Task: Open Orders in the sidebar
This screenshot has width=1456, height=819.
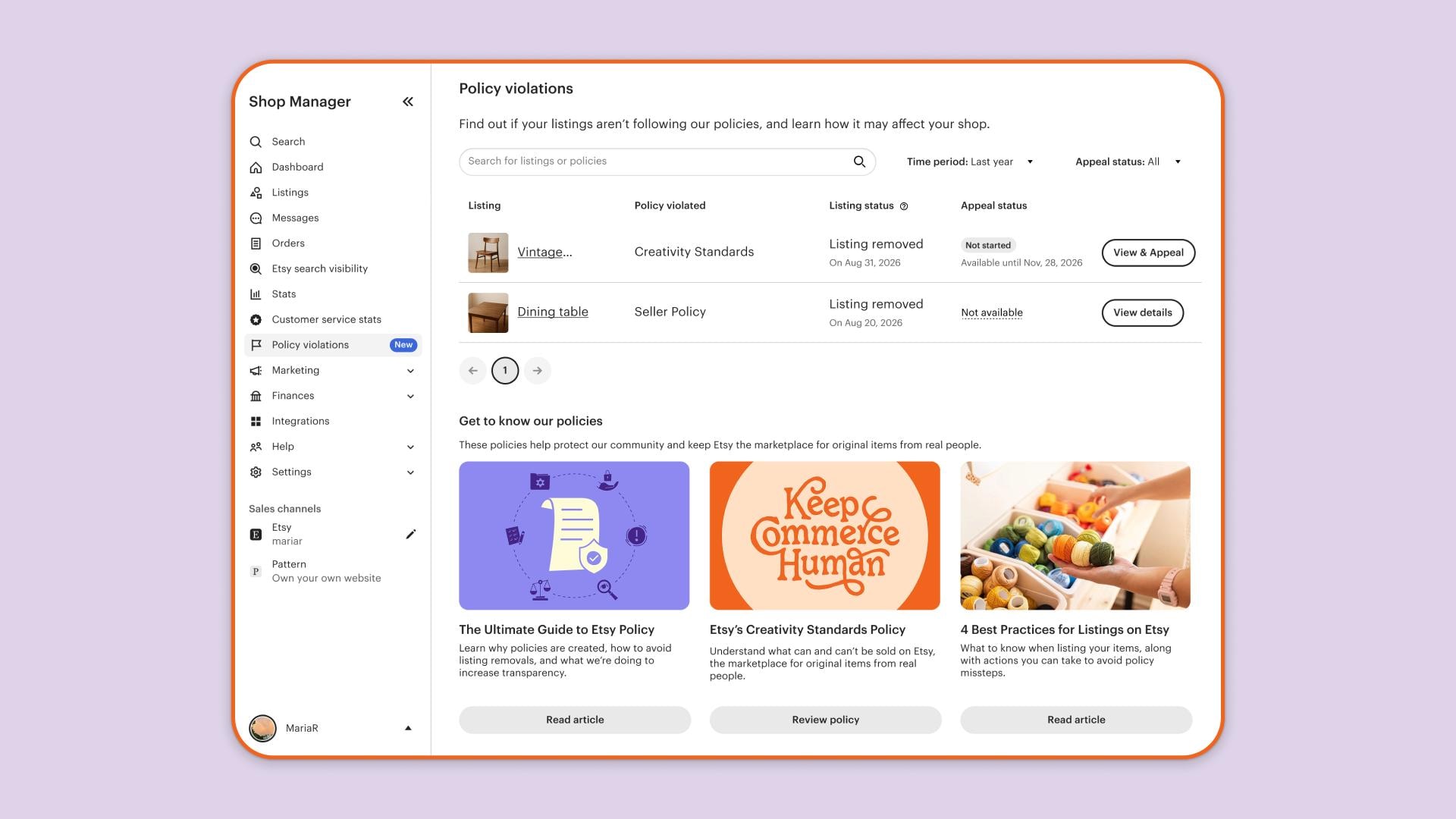Action: coord(288,243)
